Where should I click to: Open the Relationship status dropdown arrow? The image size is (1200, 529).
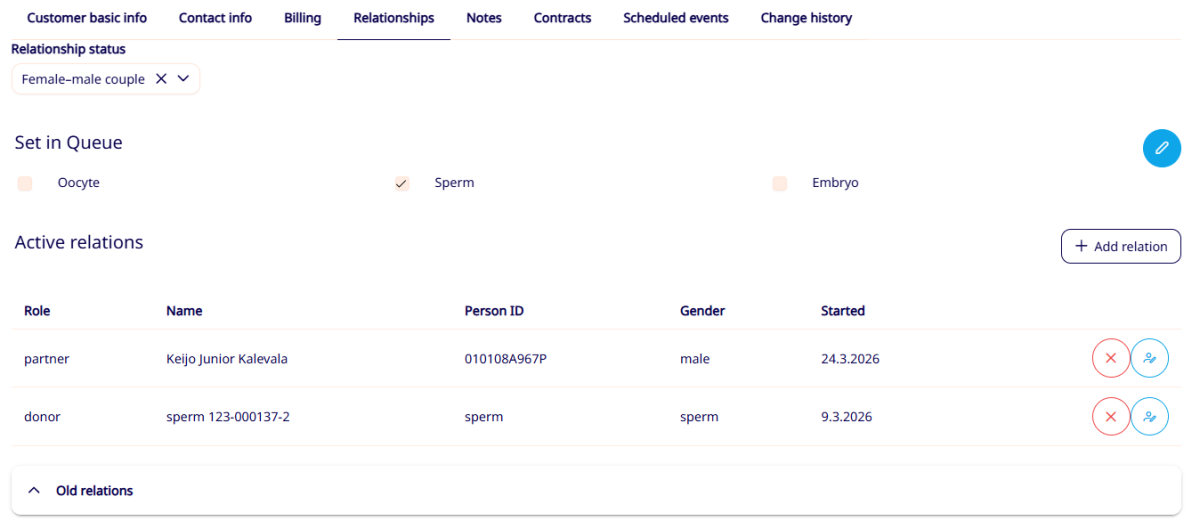[x=183, y=79]
